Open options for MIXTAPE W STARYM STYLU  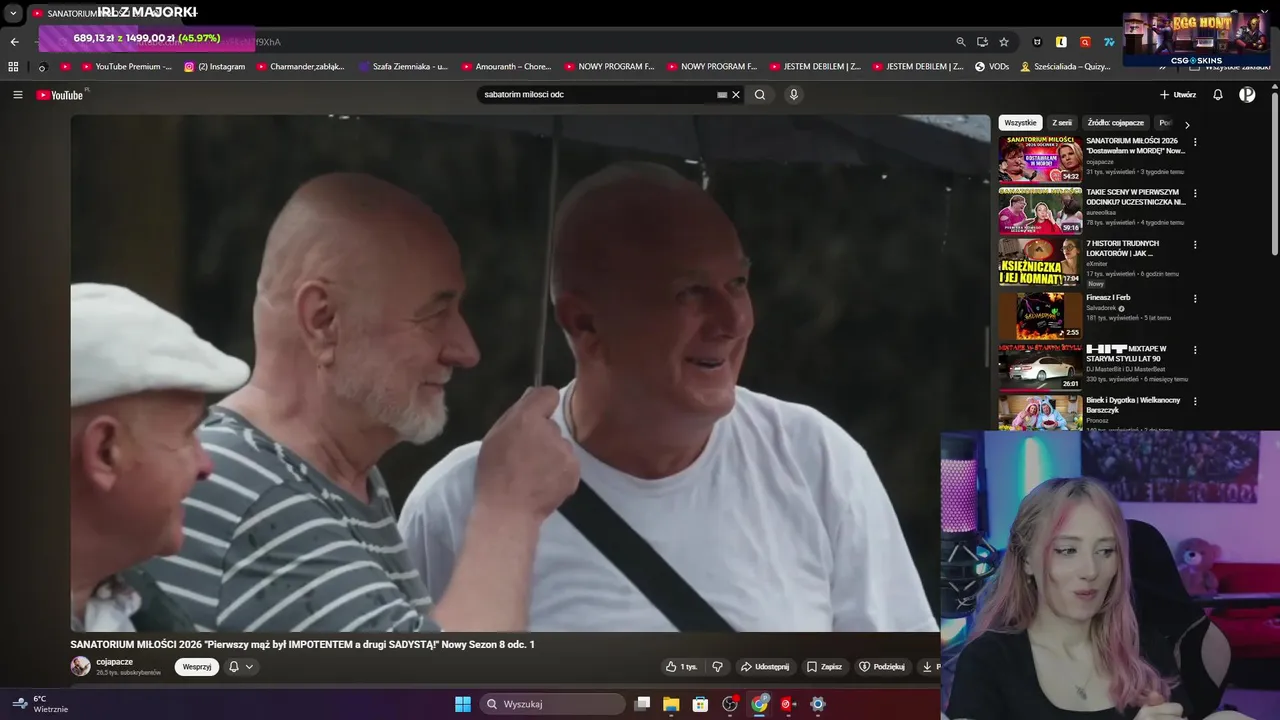(1195, 350)
